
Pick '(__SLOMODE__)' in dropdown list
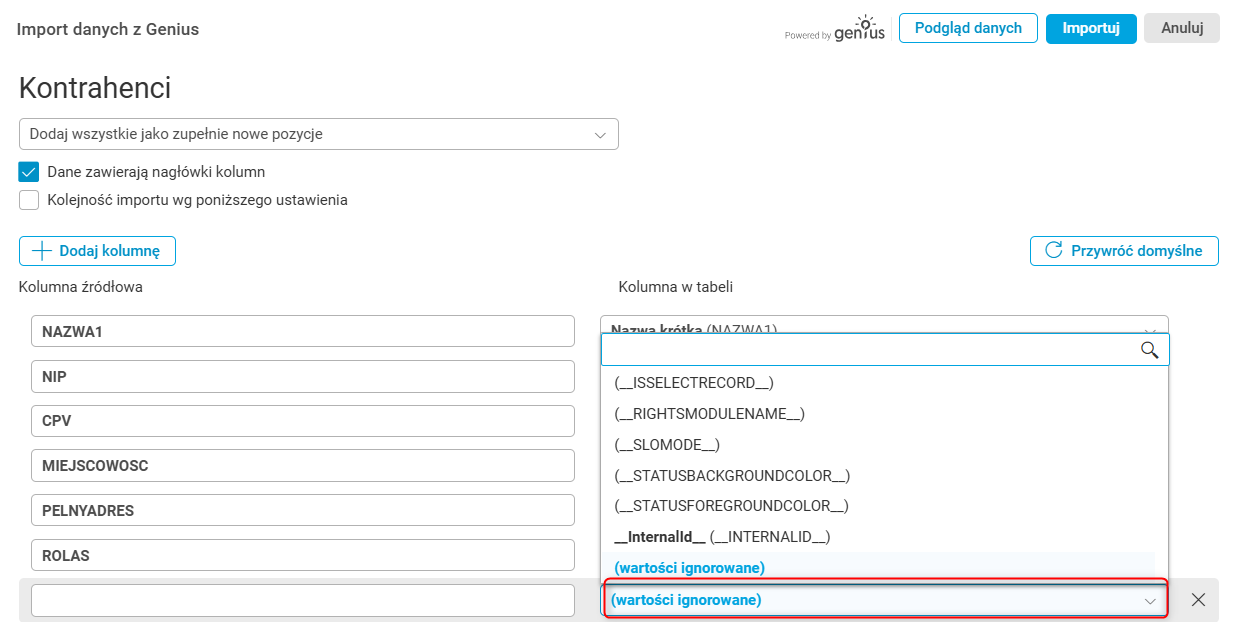(x=667, y=444)
